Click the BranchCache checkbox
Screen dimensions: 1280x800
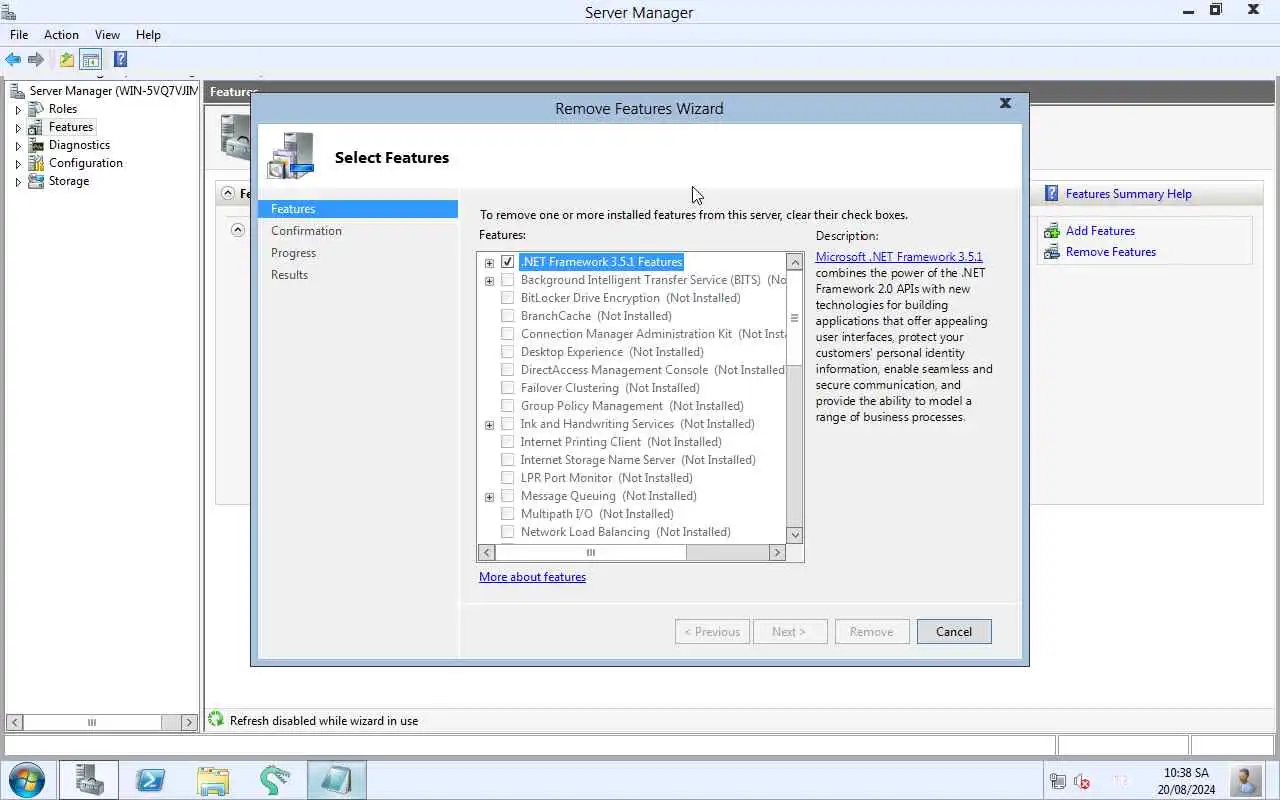pos(508,316)
